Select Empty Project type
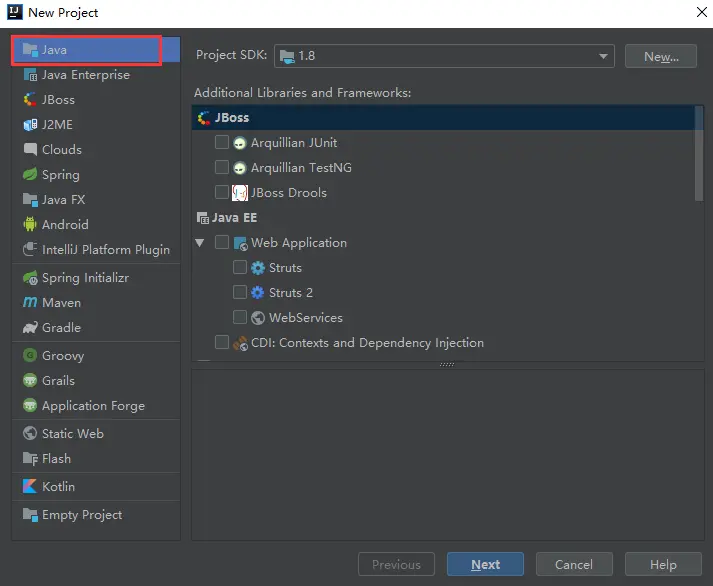The width and height of the screenshot is (713, 586). click(96, 515)
